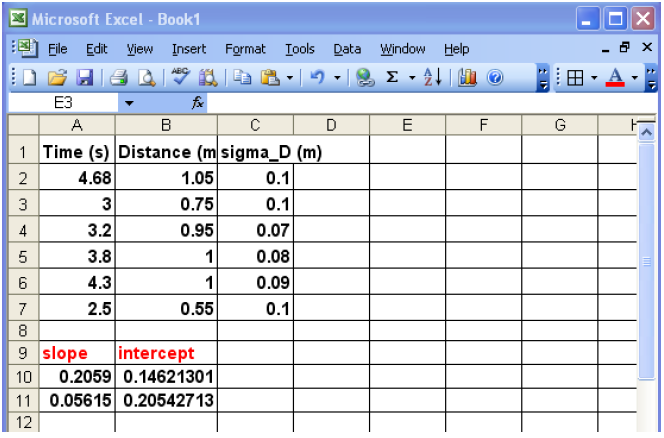Screen dimensions: 664x438
Task: Click the Copy icon in the toolbar
Action: 243,76
